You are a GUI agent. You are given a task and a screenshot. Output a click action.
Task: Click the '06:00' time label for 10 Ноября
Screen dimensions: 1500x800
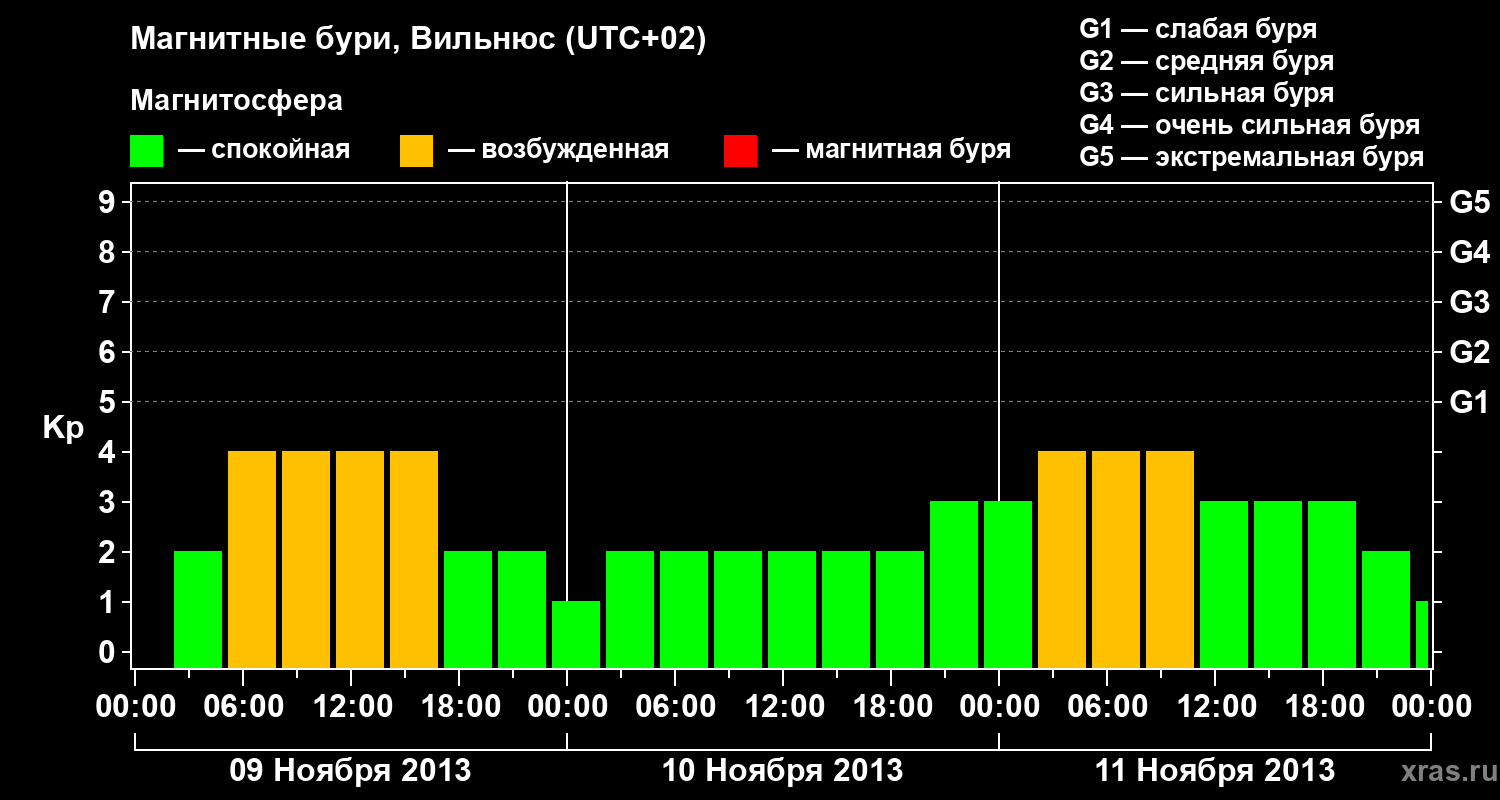[674, 706]
